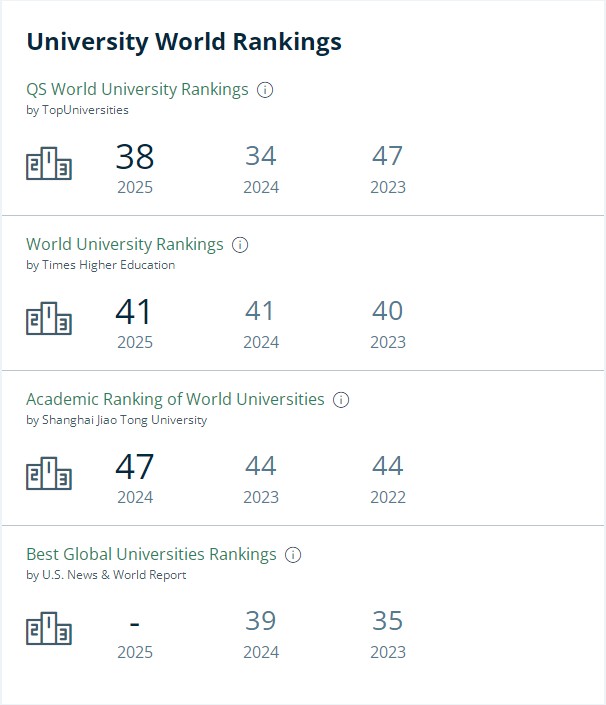The width and height of the screenshot is (606, 705).
Task: Click Times Higher Education 2023 rank 40
Action: click(388, 311)
